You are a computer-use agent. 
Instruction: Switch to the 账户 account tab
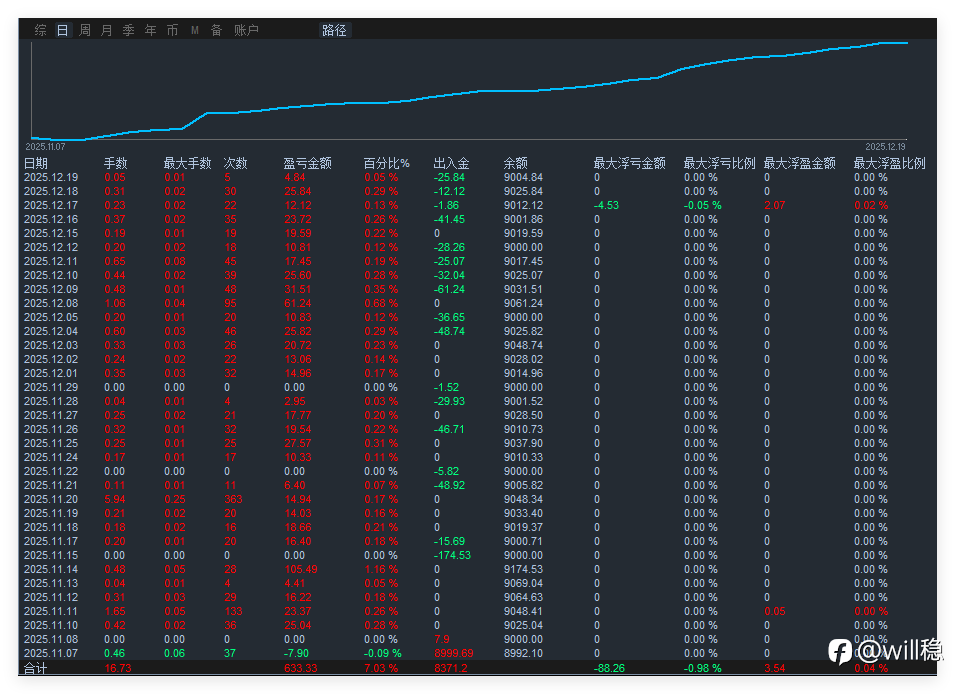[x=246, y=30]
